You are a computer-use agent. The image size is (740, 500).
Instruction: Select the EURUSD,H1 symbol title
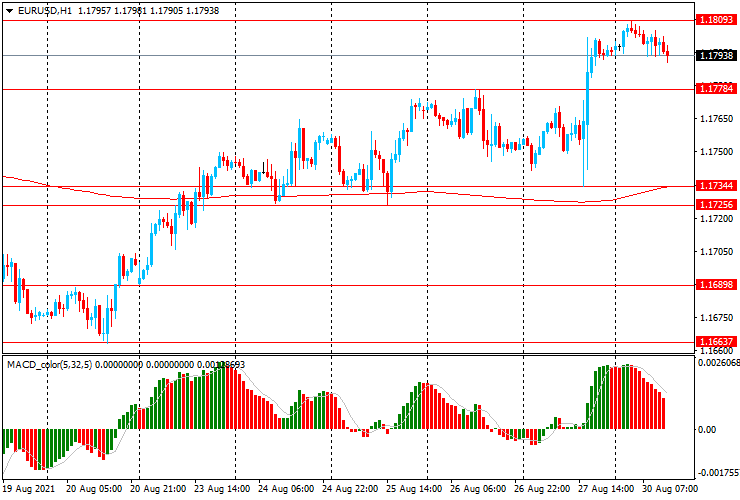(x=45, y=10)
